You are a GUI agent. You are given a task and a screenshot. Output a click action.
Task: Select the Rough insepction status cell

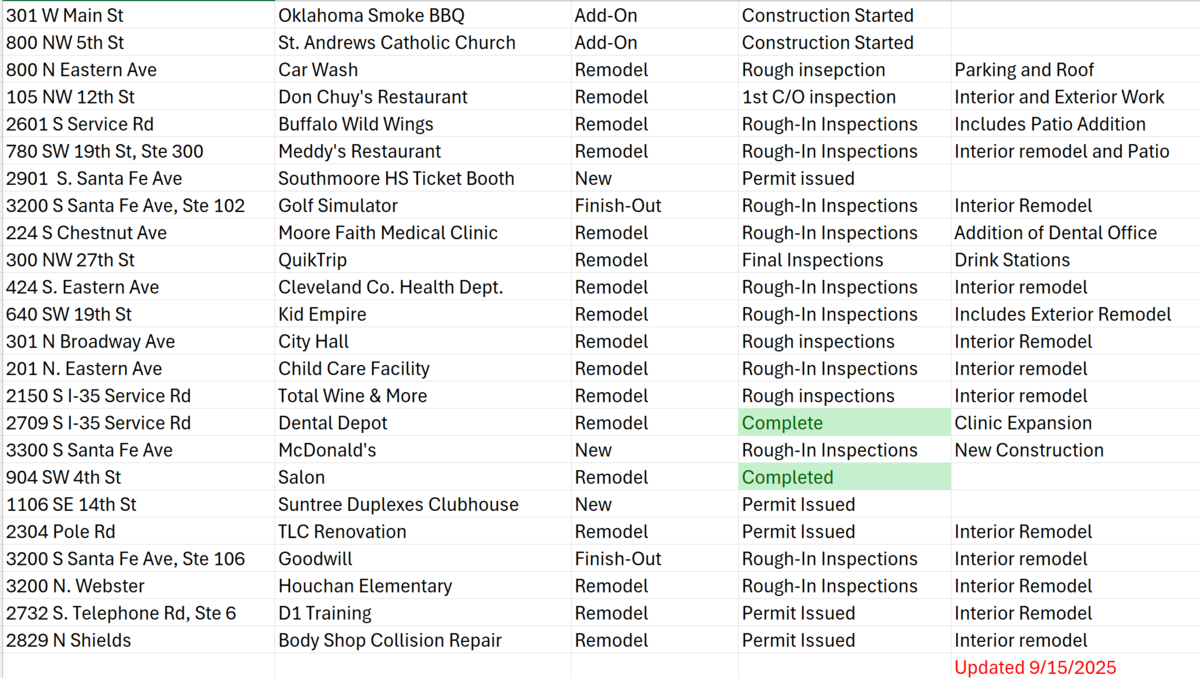[x=845, y=70]
